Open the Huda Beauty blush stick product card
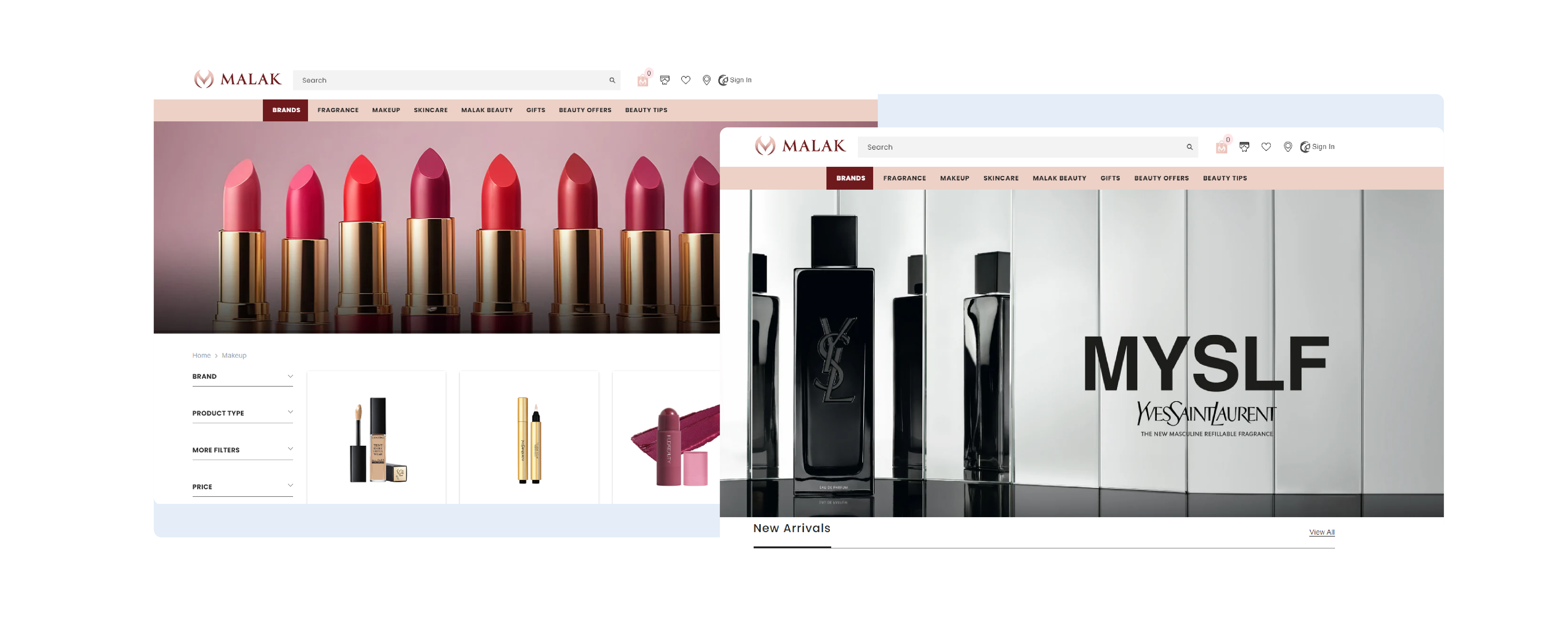Viewport: 1568px width, 636px height. pos(666,437)
